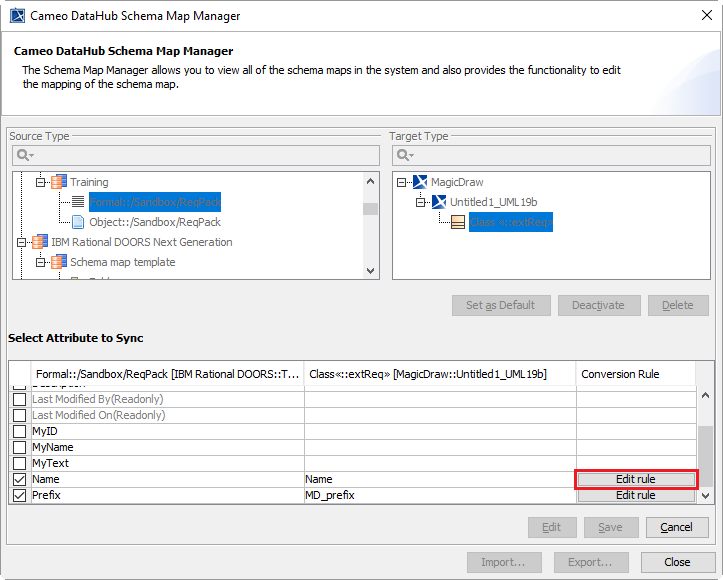Click the Class«::extReq» column header
Screen dimensions: 723x580
(440, 374)
